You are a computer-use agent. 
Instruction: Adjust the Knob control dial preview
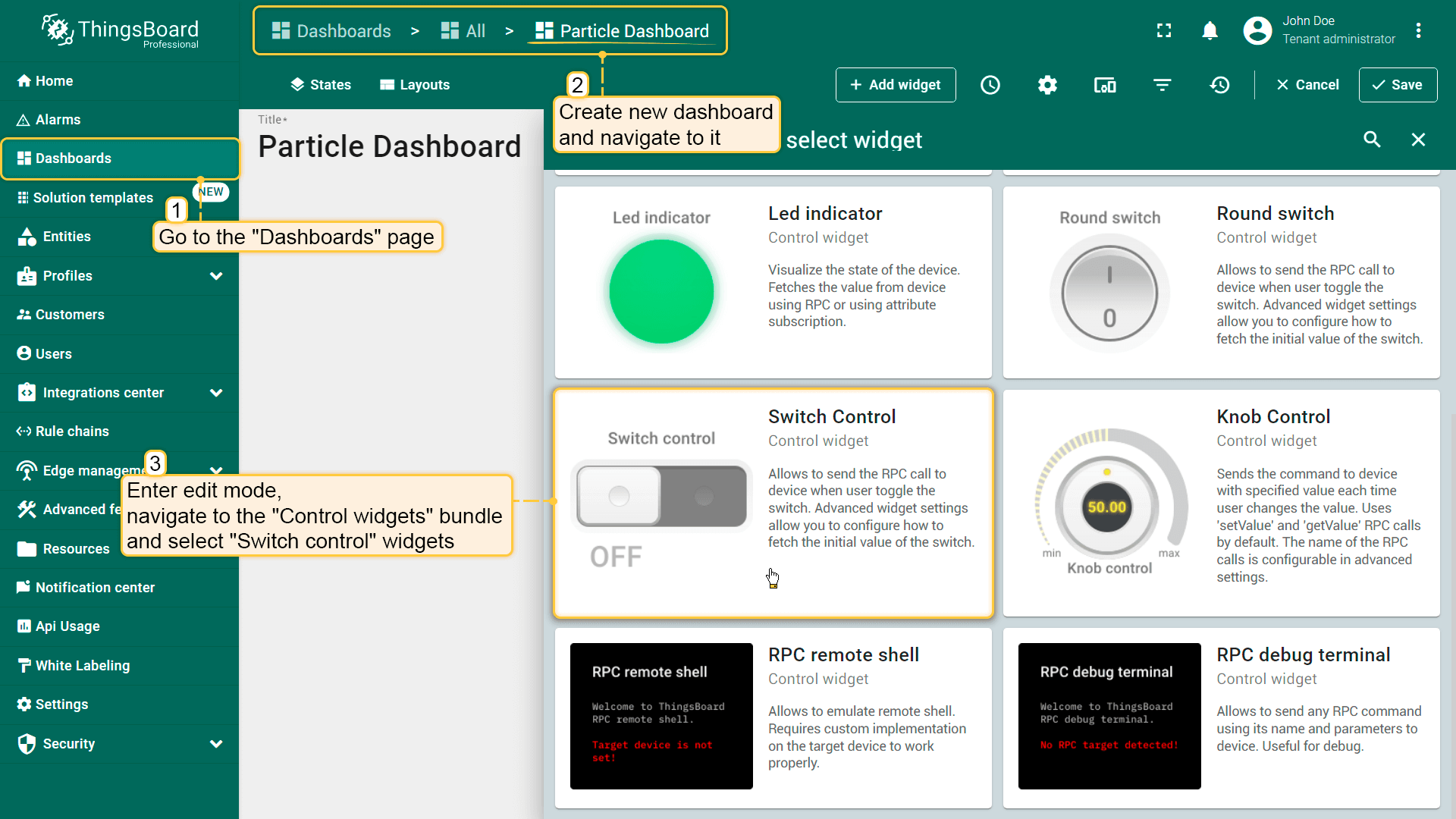(x=1106, y=507)
